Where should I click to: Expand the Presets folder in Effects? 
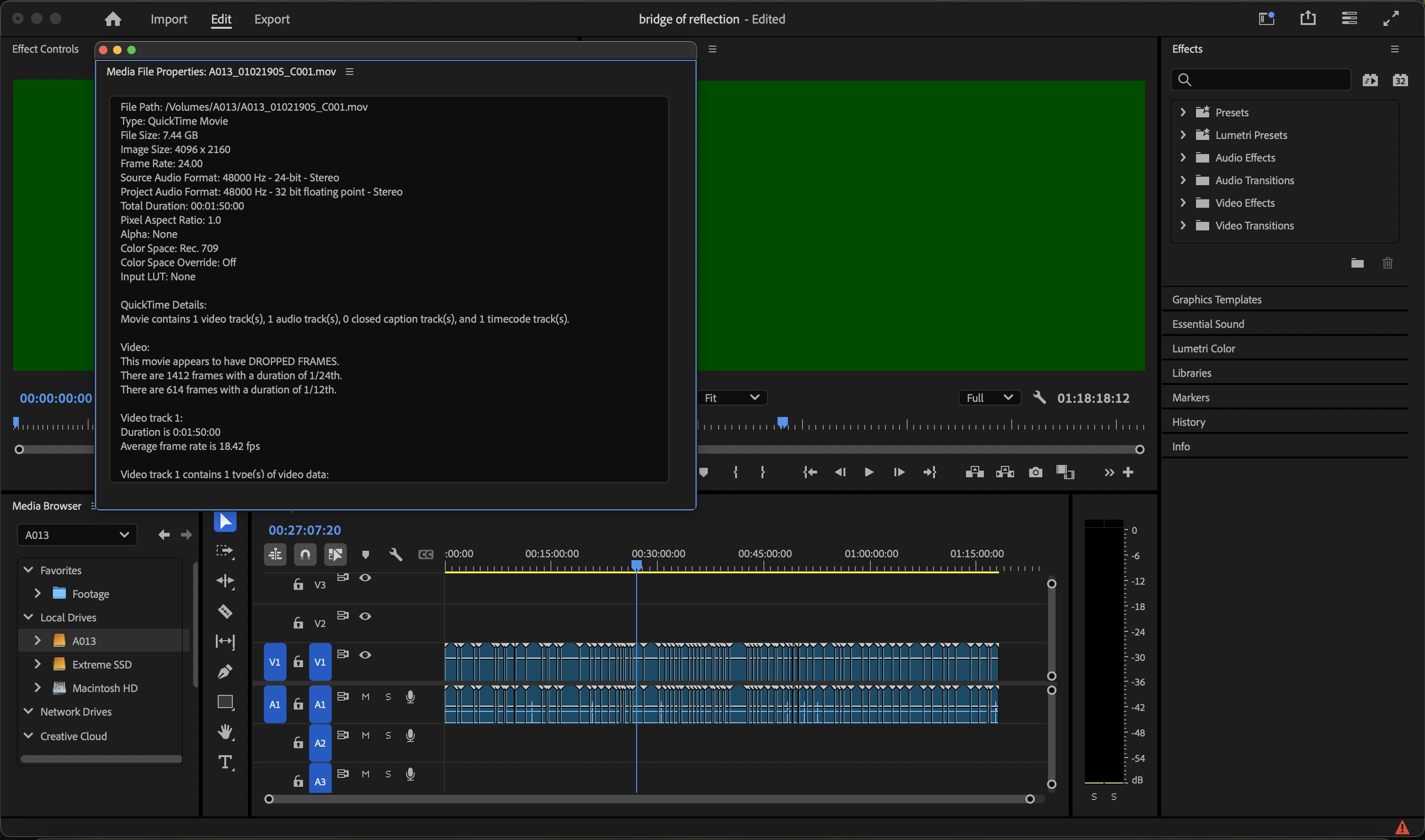coord(1183,112)
